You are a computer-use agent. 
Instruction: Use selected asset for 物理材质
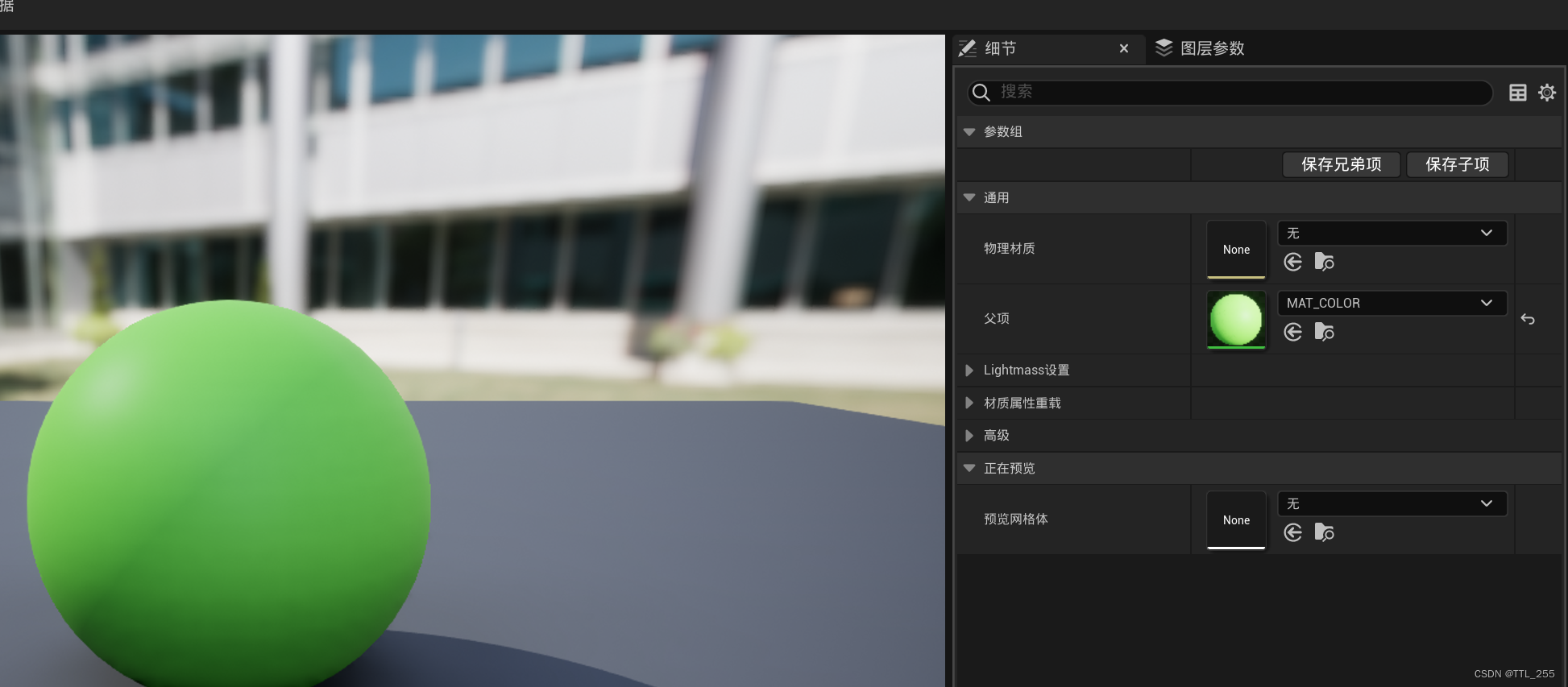click(1293, 262)
